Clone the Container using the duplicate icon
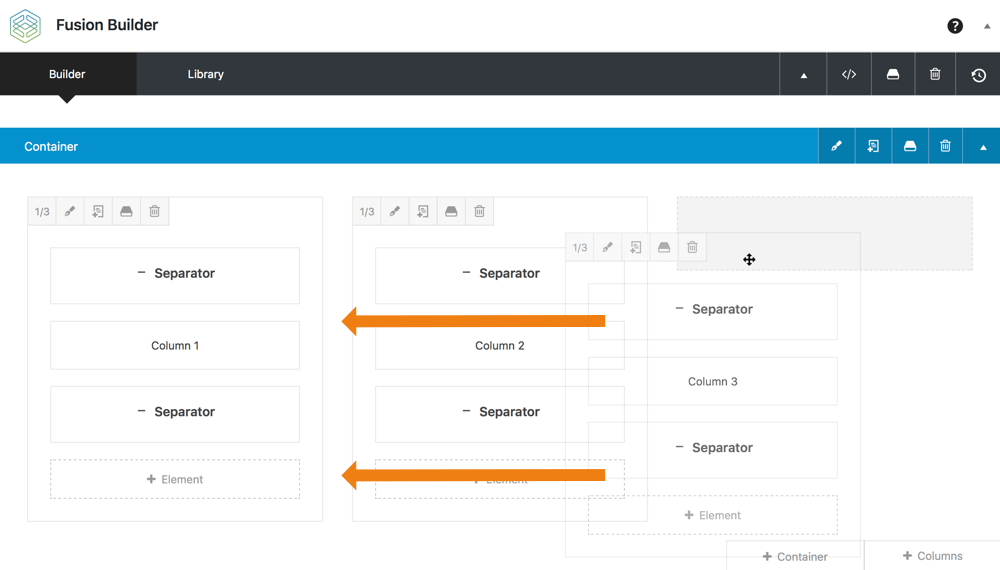Viewport: 1000px width, 570px height. [x=873, y=147]
